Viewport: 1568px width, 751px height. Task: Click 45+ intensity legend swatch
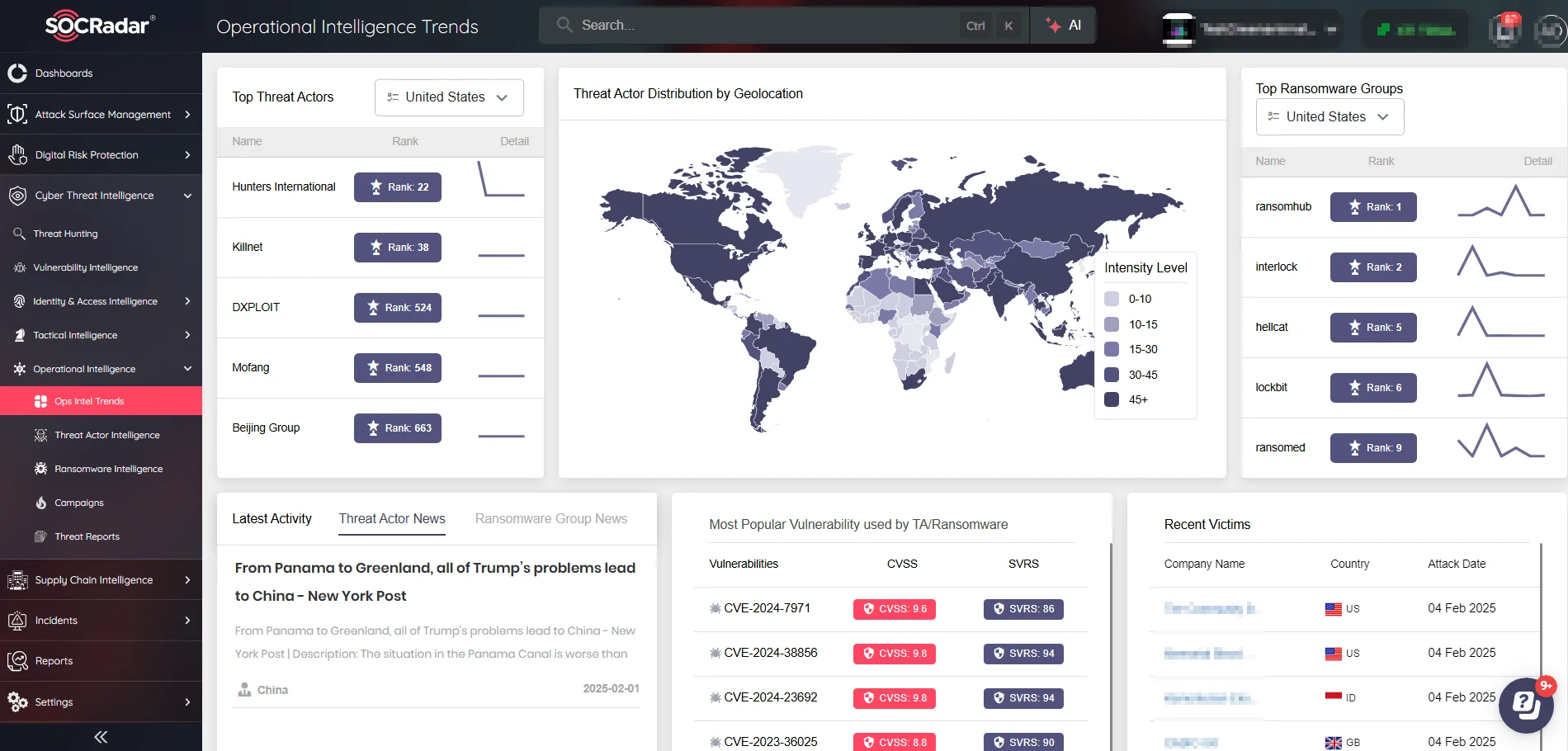[1112, 399]
